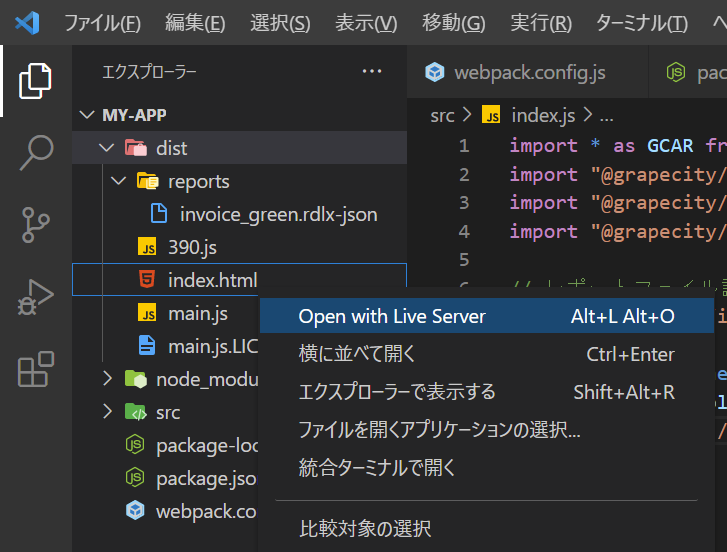The image size is (727, 552).
Task: Collapse the reports folder chevron
Action: pyautogui.click(x=119, y=181)
